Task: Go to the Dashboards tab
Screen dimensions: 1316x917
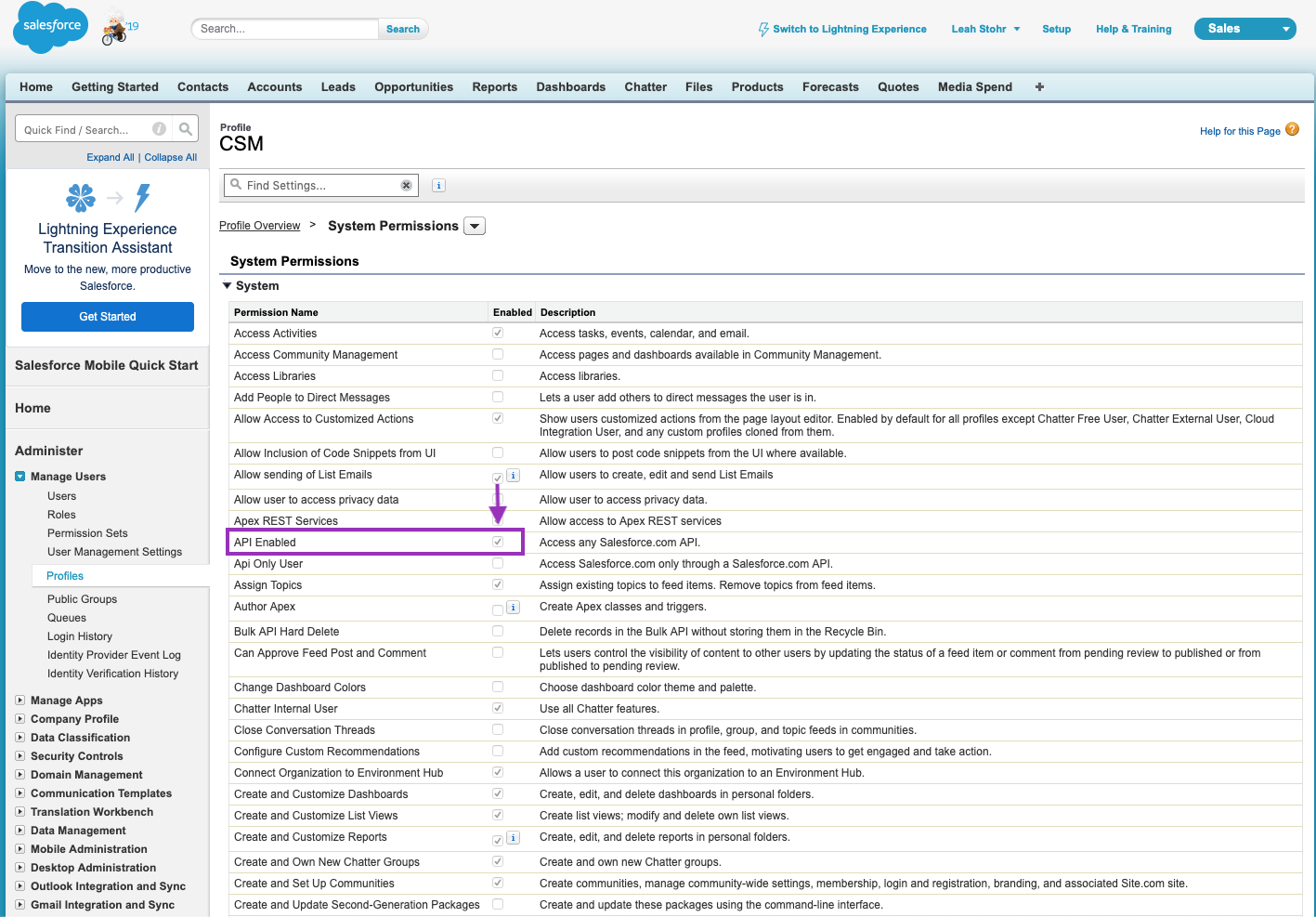Action: (x=570, y=86)
